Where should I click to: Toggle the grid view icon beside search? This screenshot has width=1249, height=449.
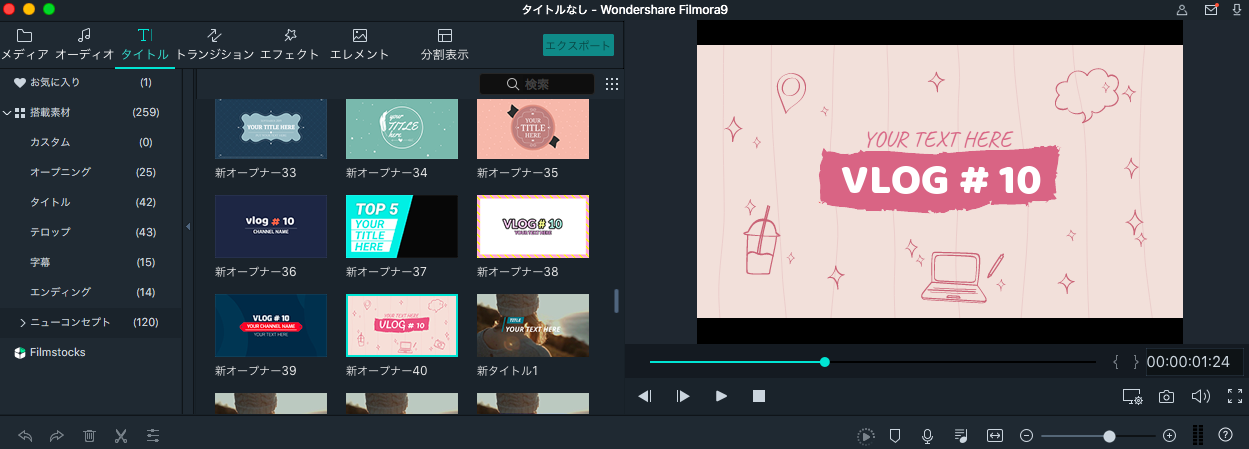[x=612, y=84]
